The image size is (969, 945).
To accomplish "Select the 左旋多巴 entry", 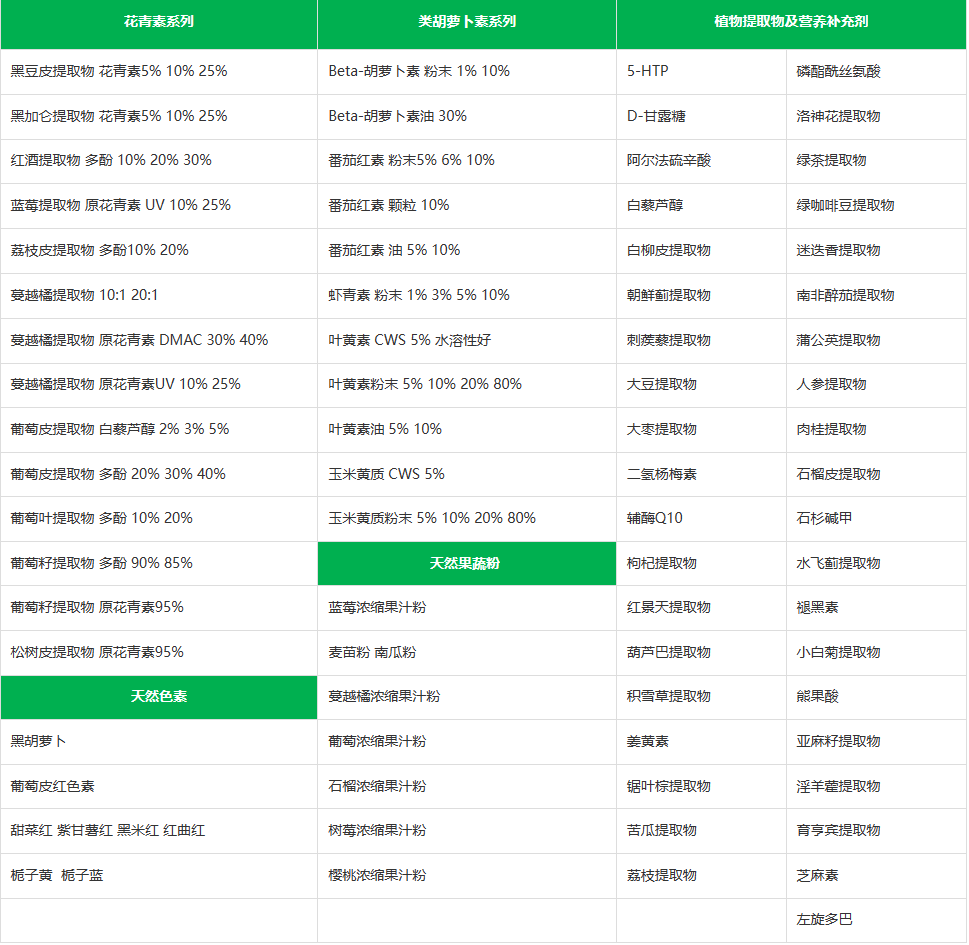I will coord(824,920).
